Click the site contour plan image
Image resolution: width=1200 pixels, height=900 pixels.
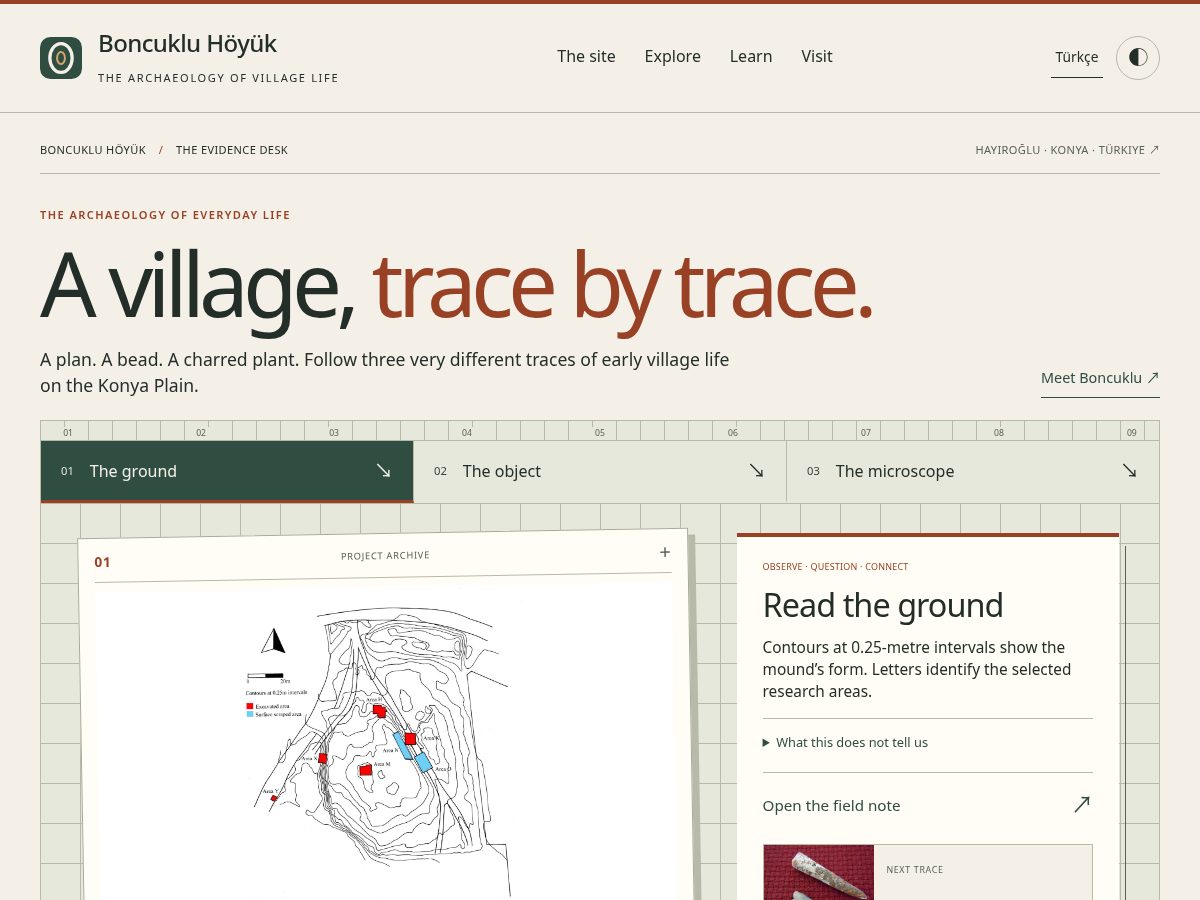[x=386, y=741]
